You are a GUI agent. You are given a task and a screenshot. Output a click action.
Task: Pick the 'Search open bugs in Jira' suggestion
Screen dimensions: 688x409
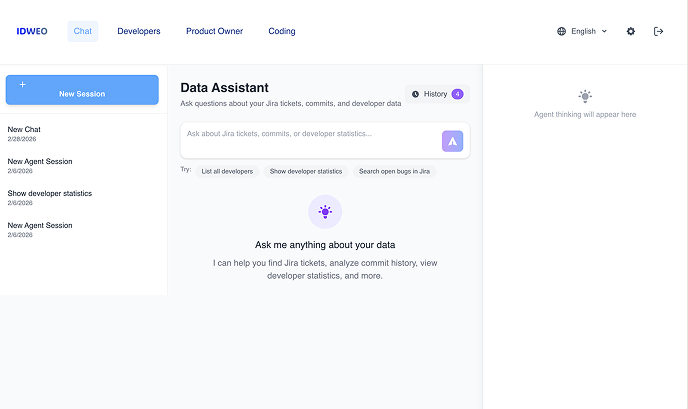[394, 171]
